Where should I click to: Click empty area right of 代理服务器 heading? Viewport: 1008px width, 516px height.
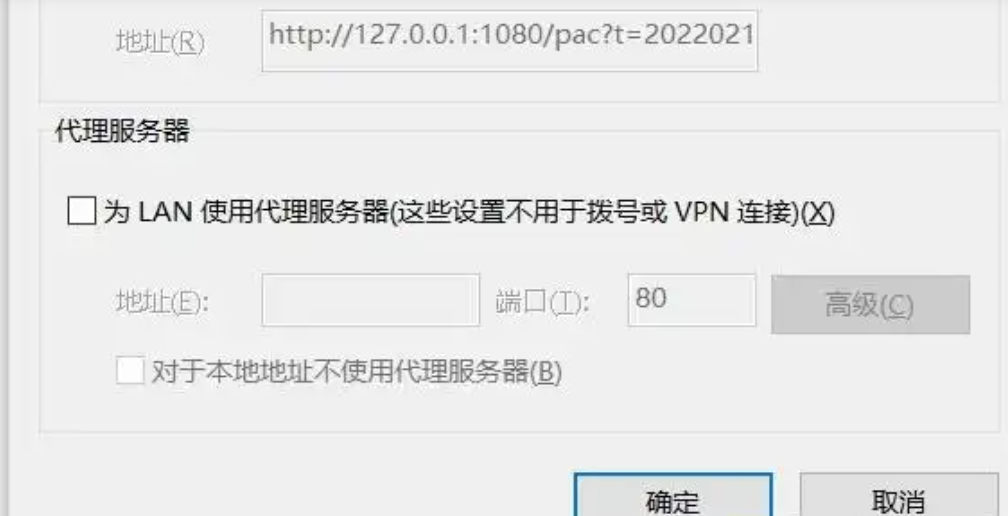579,131
